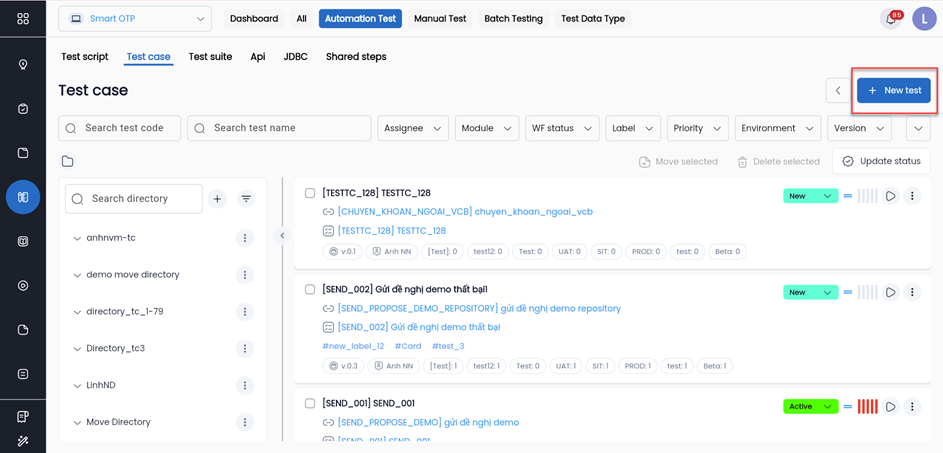Switch to the Test suite tab
This screenshot has height=453, width=943.
tap(210, 57)
